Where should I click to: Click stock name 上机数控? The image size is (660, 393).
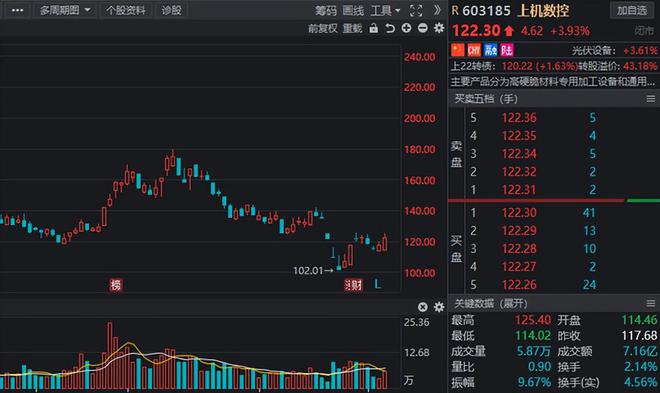(543, 11)
